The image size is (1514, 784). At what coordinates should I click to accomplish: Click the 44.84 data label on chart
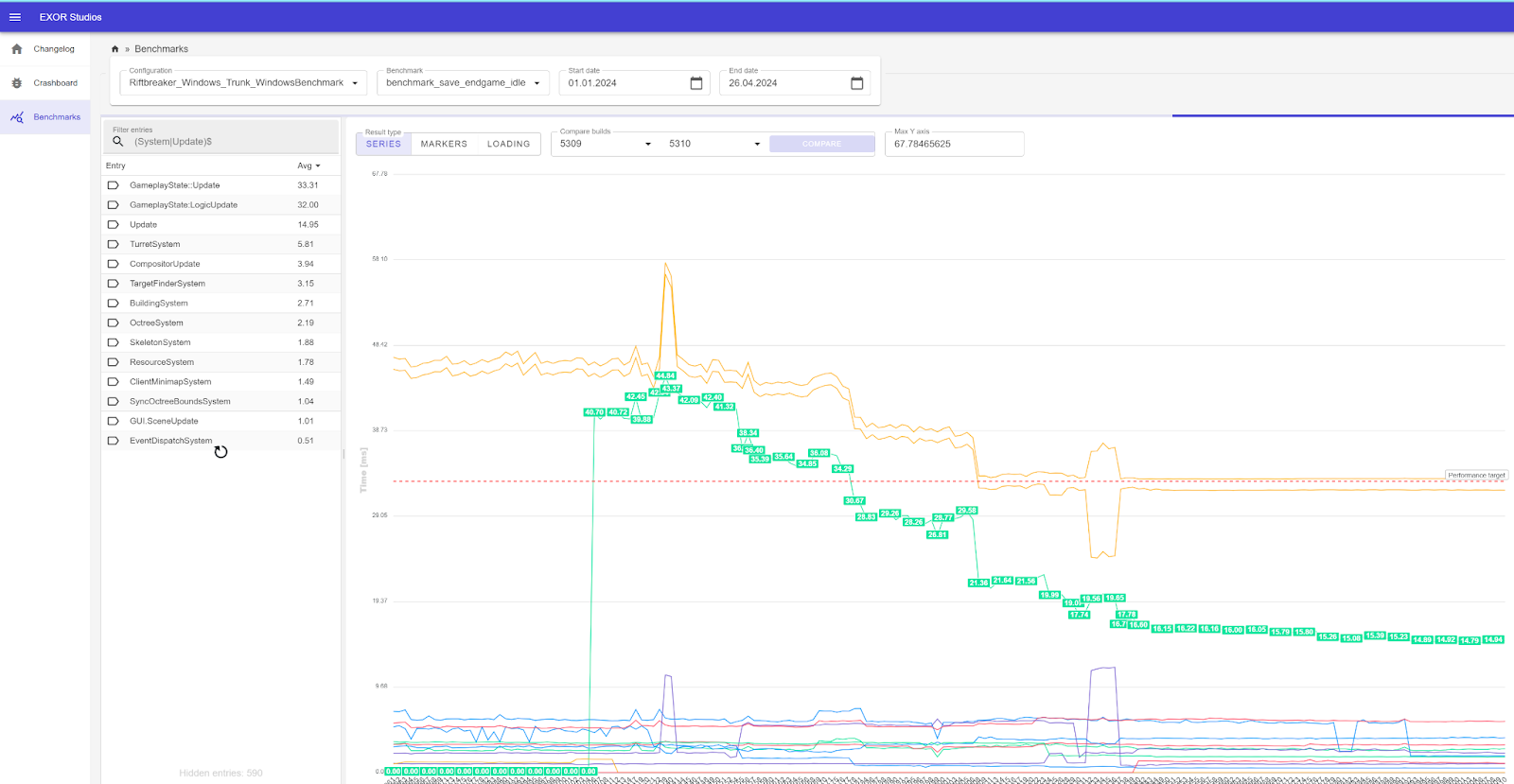click(x=665, y=375)
